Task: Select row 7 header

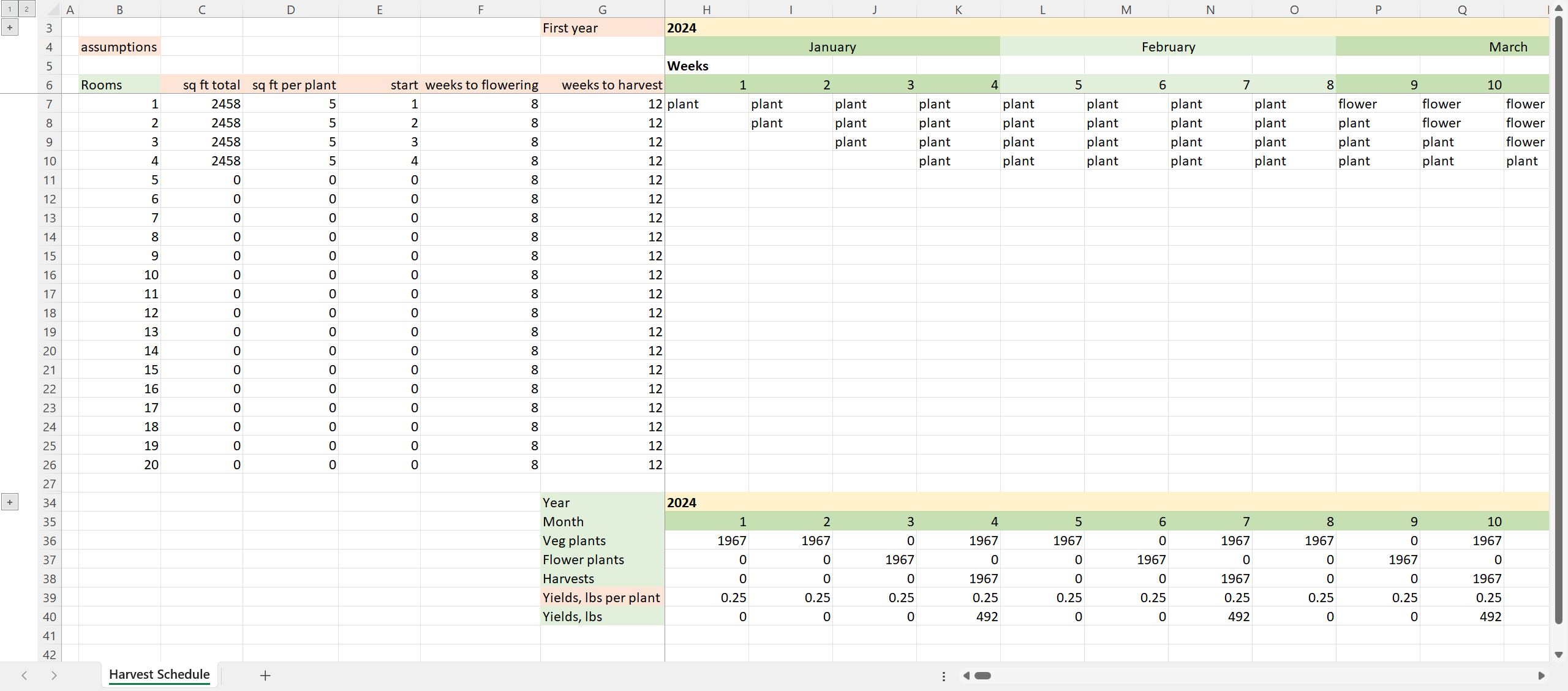Action: [x=49, y=104]
